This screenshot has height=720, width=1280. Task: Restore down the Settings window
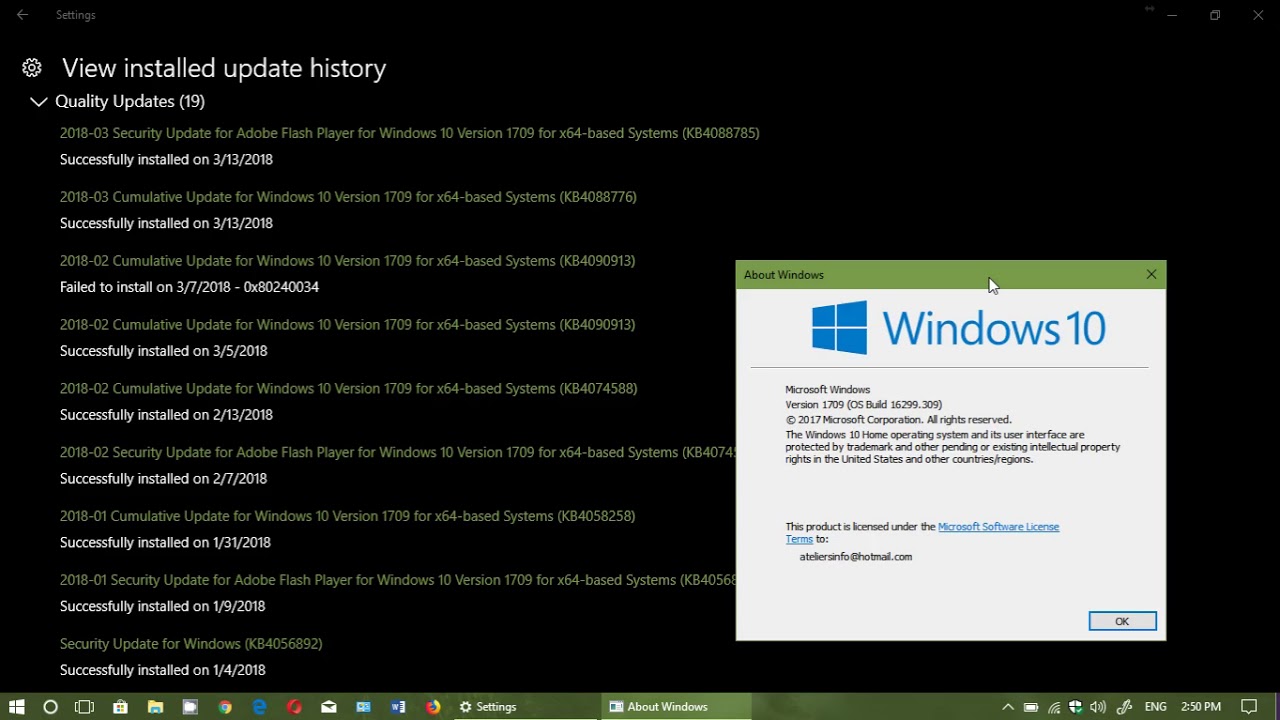point(1215,15)
